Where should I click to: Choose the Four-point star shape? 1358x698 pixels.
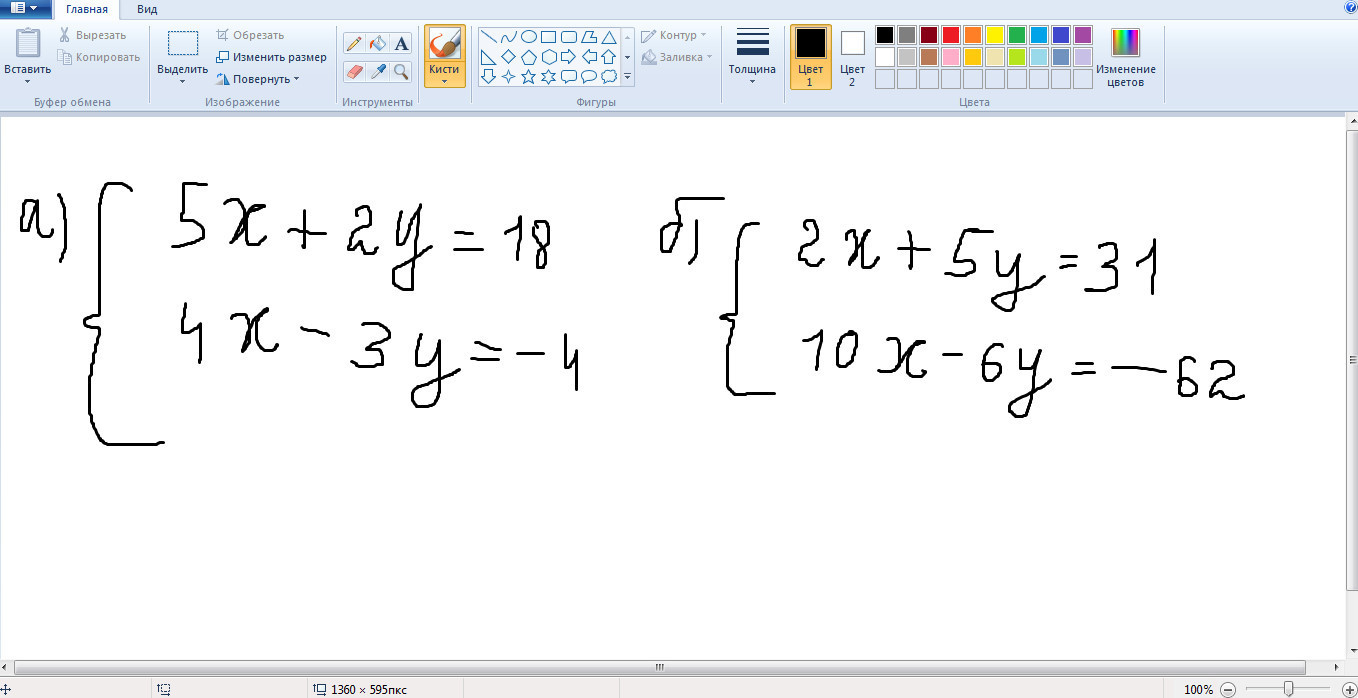click(509, 76)
